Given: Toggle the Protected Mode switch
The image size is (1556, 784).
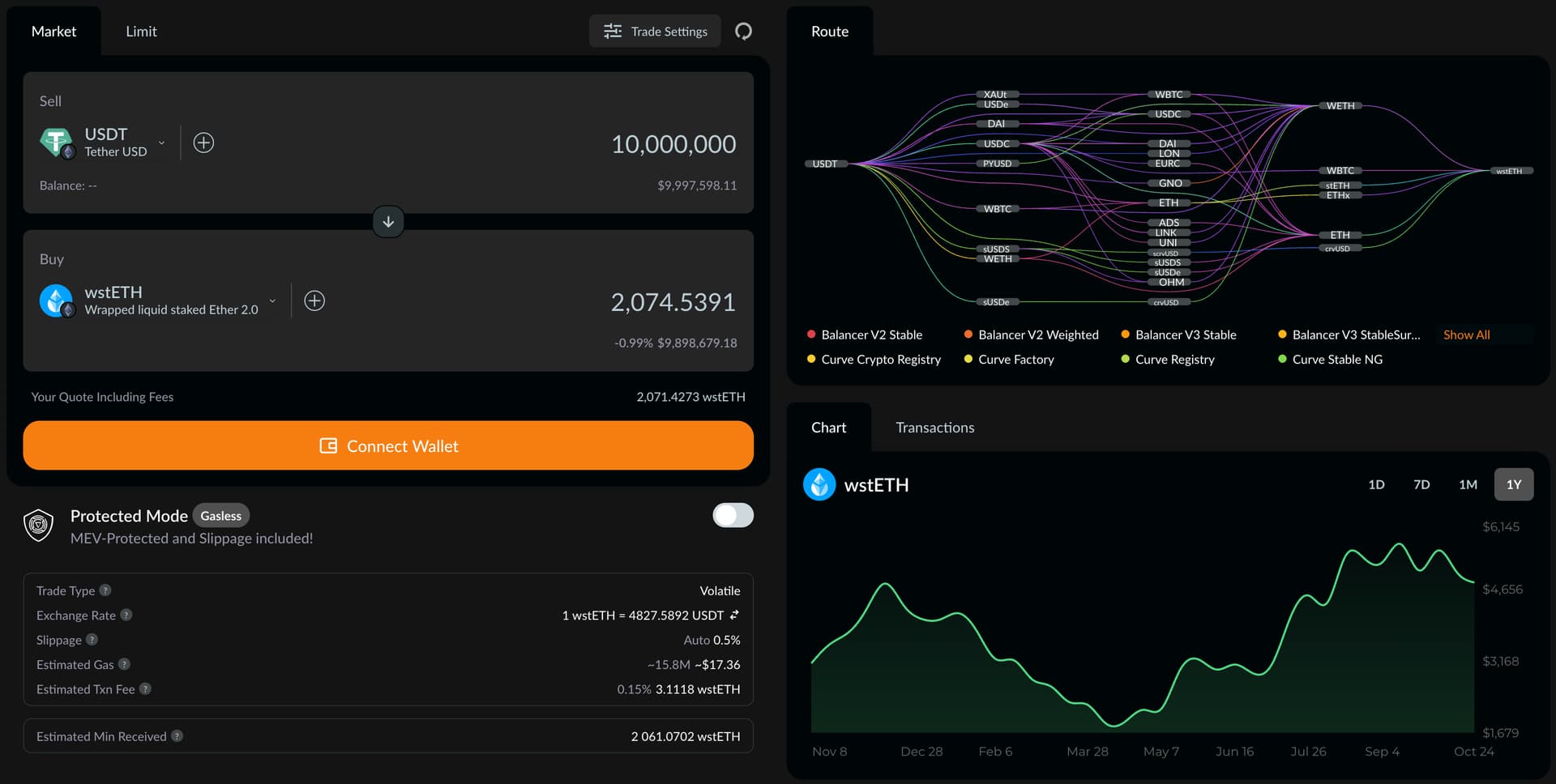Looking at the screenshot, I should tap(733, 515).
